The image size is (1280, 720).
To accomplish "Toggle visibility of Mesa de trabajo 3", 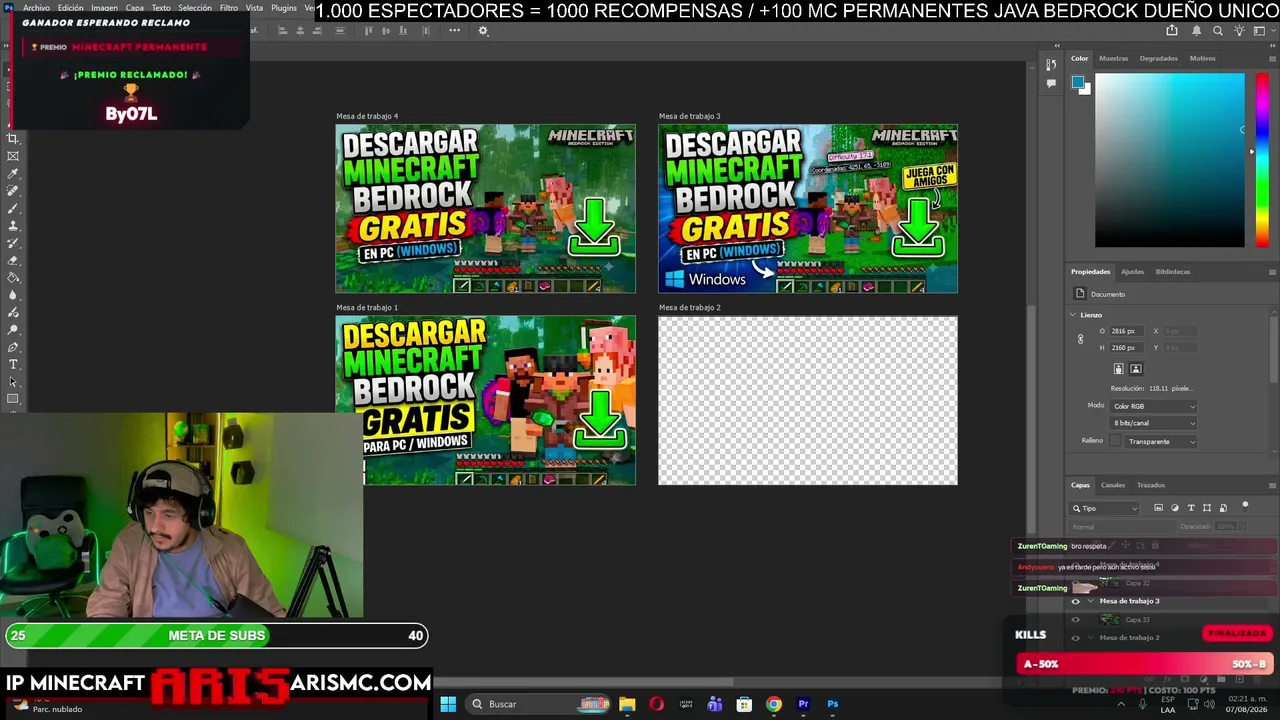I will pos(1076,602).
